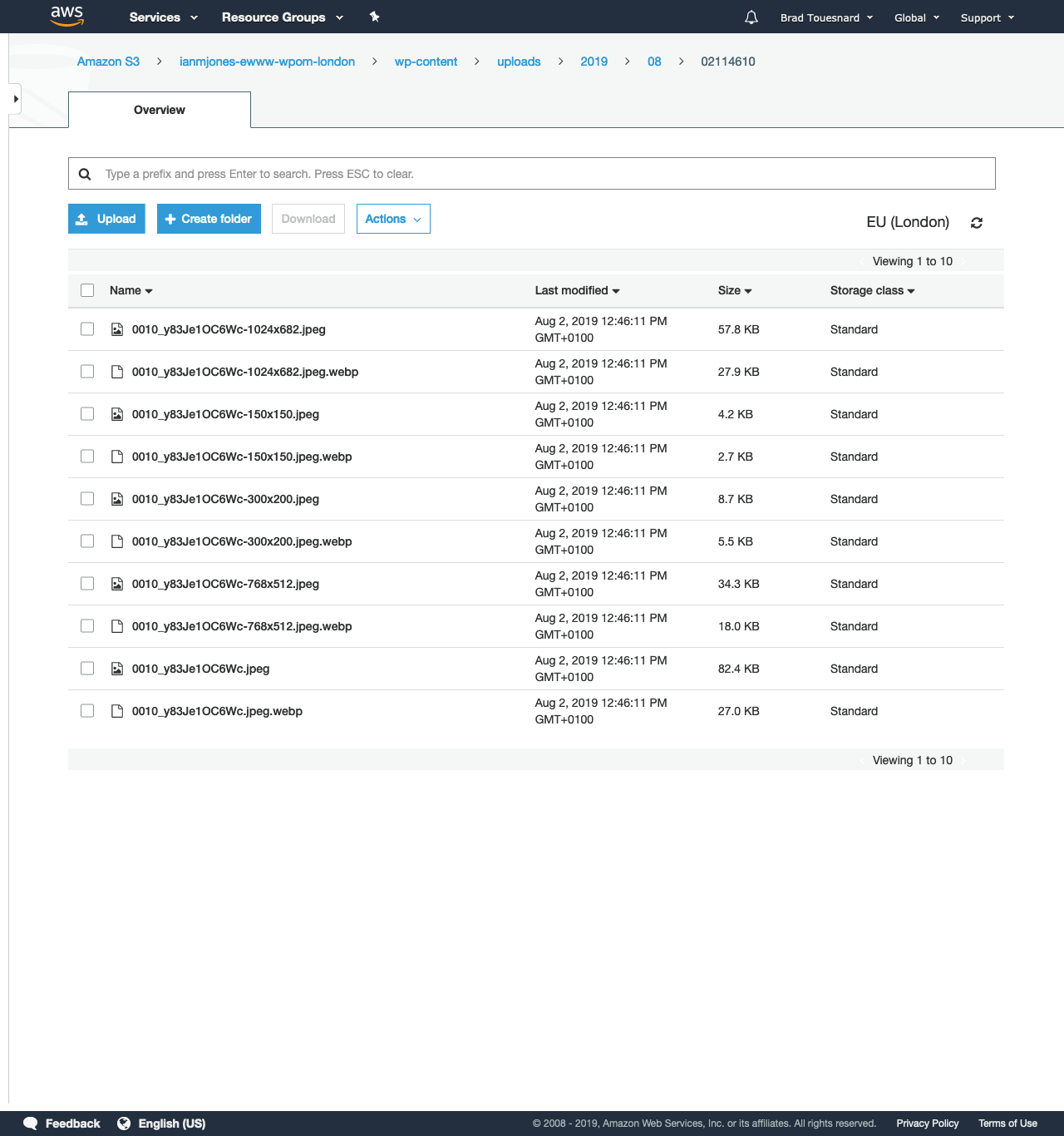
Task: Click file icon of 0010_y83Je1OC6Wc.jpeg.webp
Action: [117, 711]
